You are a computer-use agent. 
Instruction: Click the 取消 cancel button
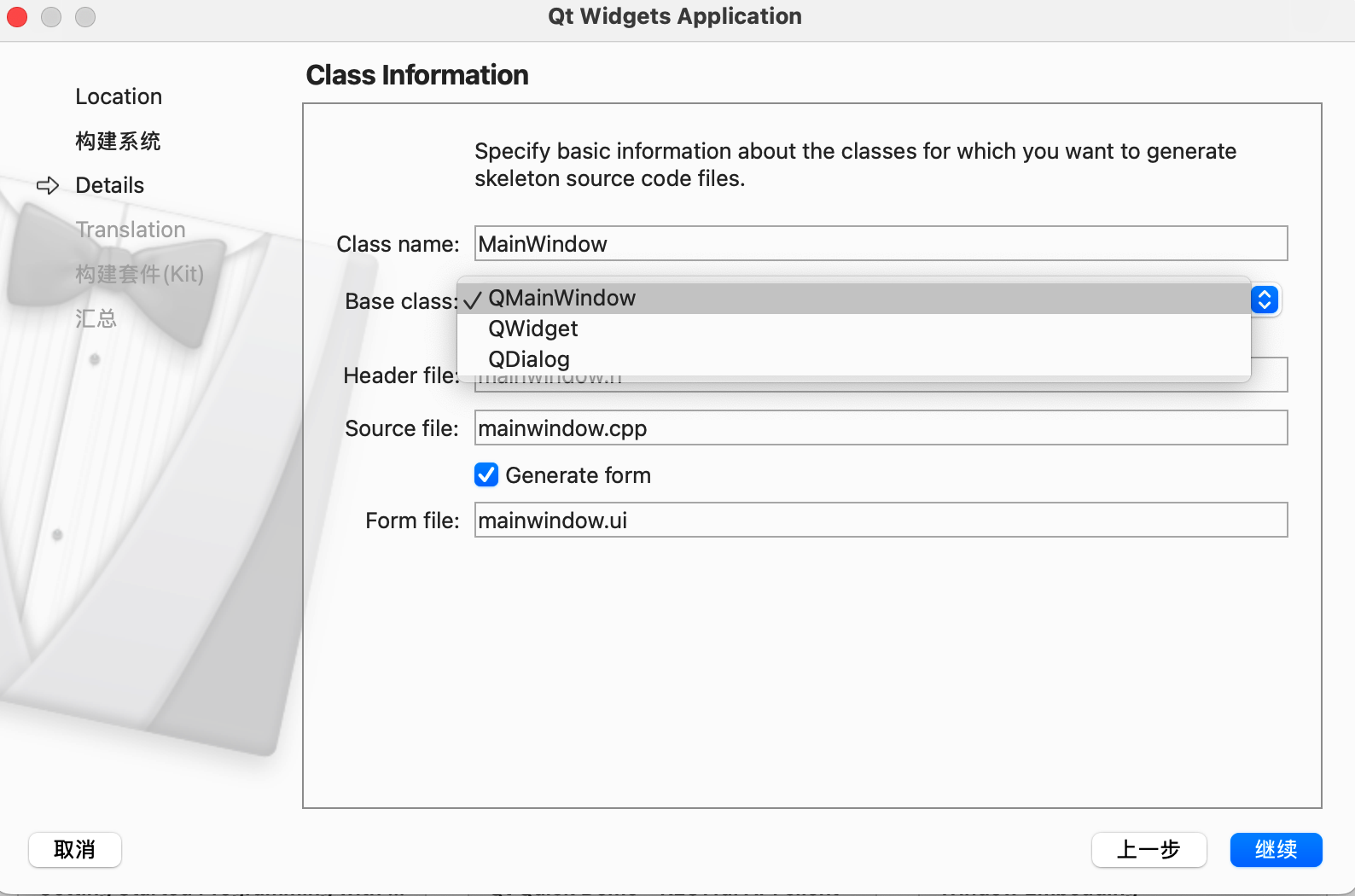point(75,850)
